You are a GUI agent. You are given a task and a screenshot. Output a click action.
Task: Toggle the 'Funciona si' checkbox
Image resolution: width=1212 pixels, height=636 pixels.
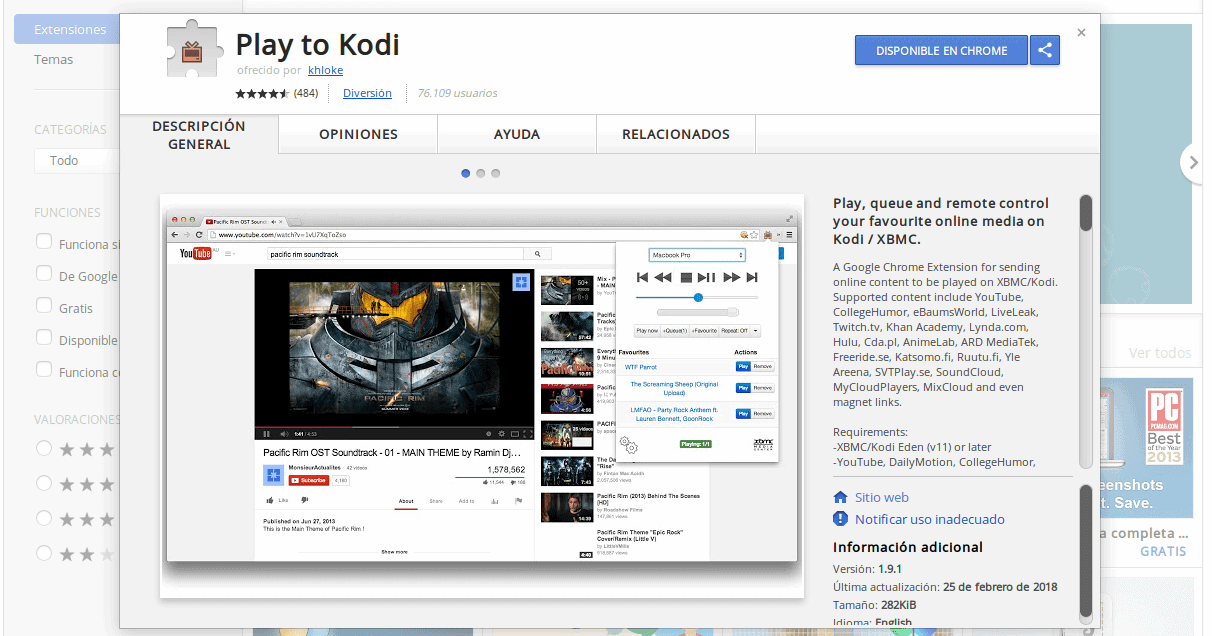point(44,242)
